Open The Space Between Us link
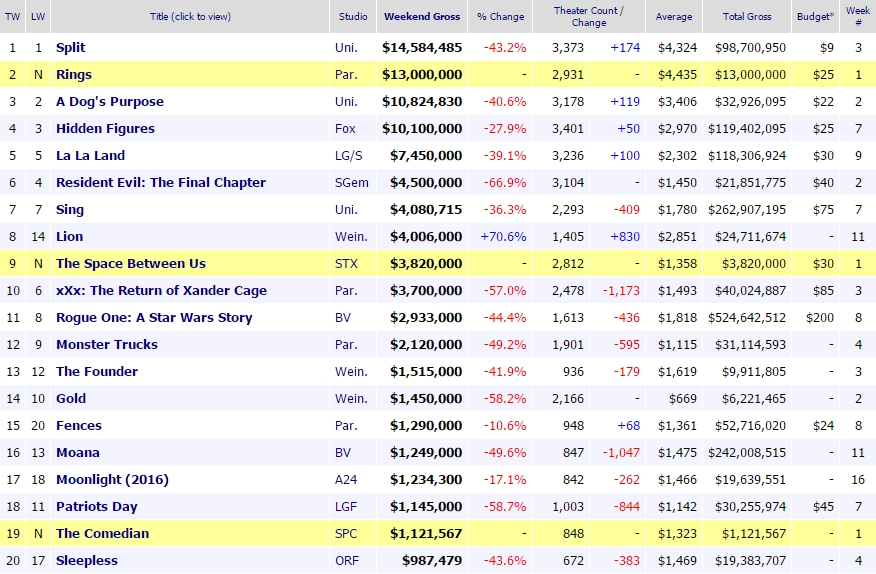 [x=131, y=263]
